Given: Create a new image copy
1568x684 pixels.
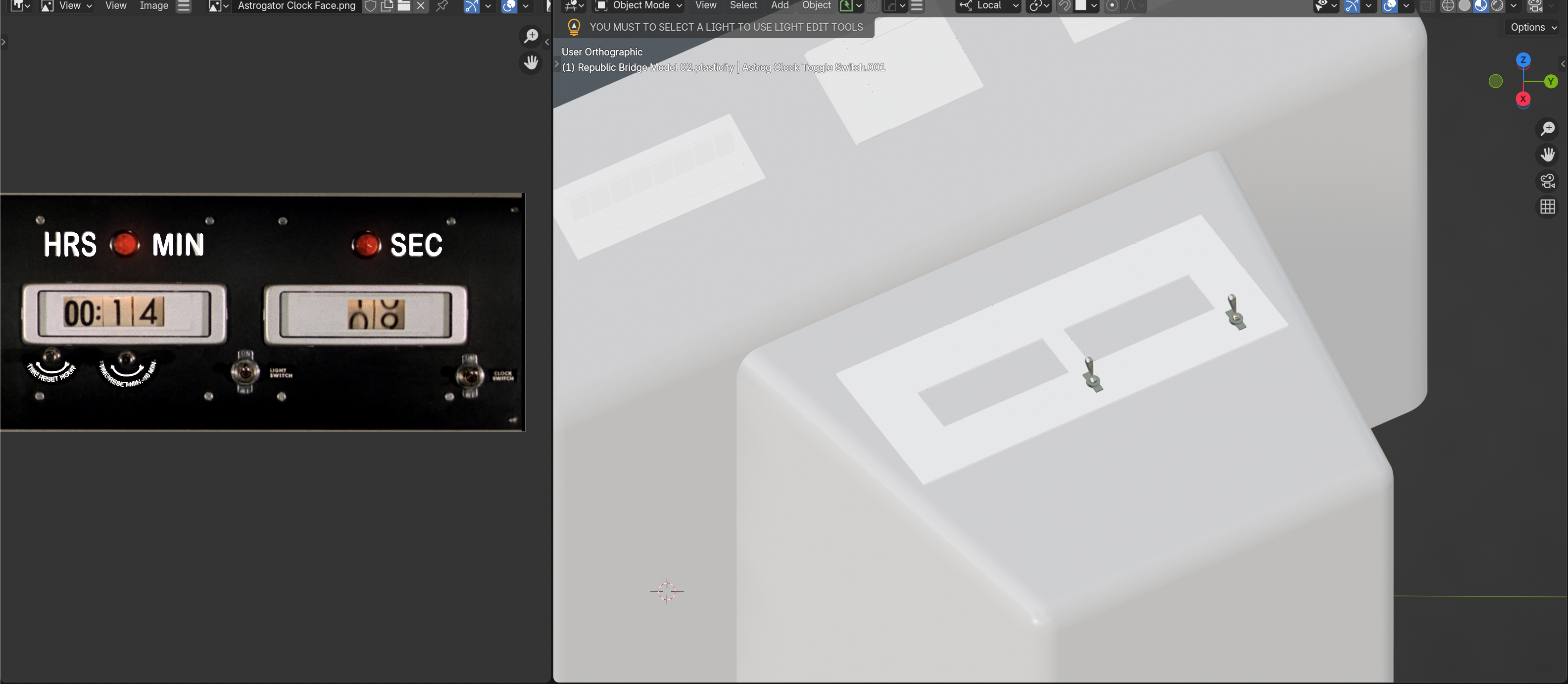Looking at the screenshot, I should 387,5.
